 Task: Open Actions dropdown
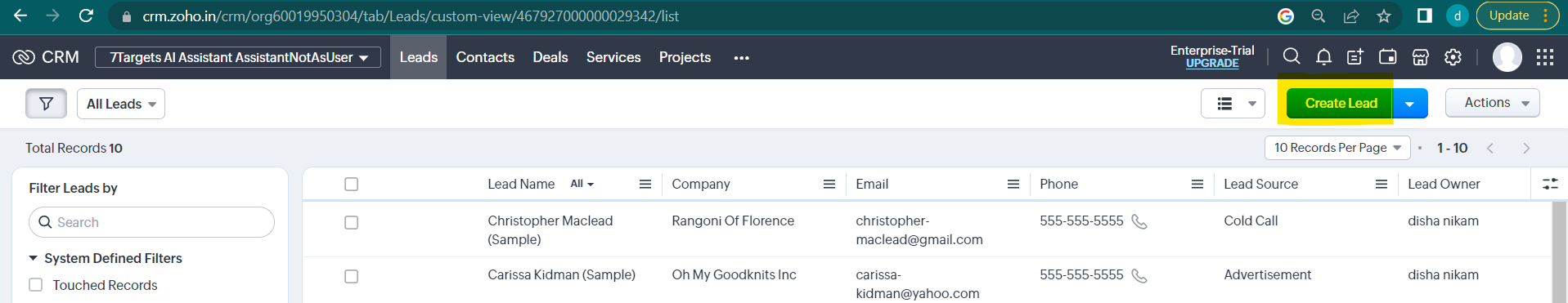1493,103
